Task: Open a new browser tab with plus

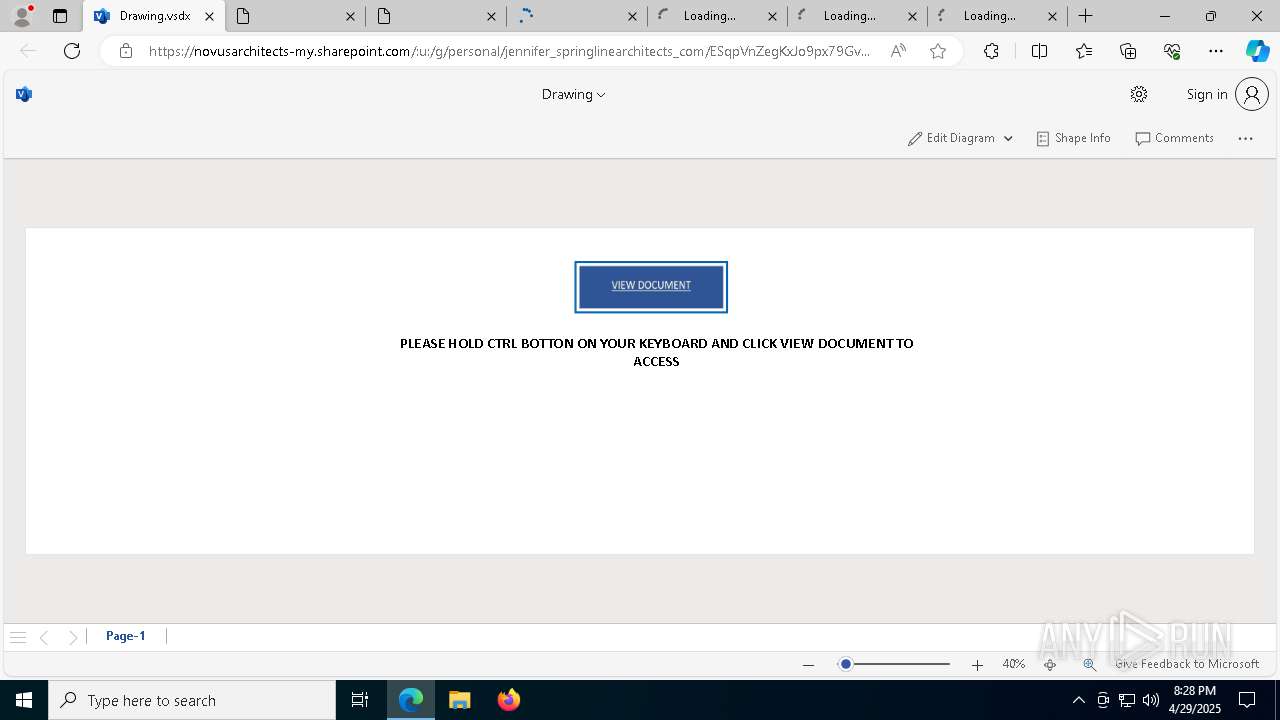Action: click(1085, 16)
